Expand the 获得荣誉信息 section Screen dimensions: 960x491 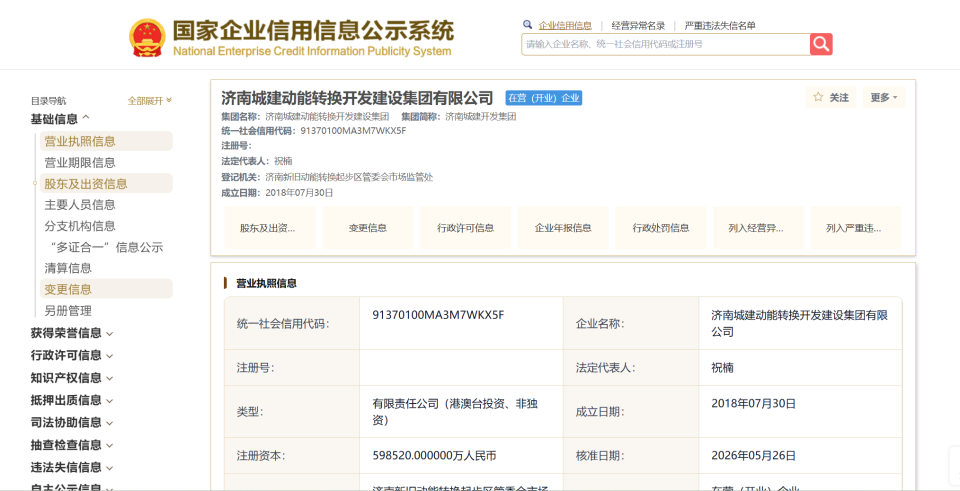click(x=72, y=333)
